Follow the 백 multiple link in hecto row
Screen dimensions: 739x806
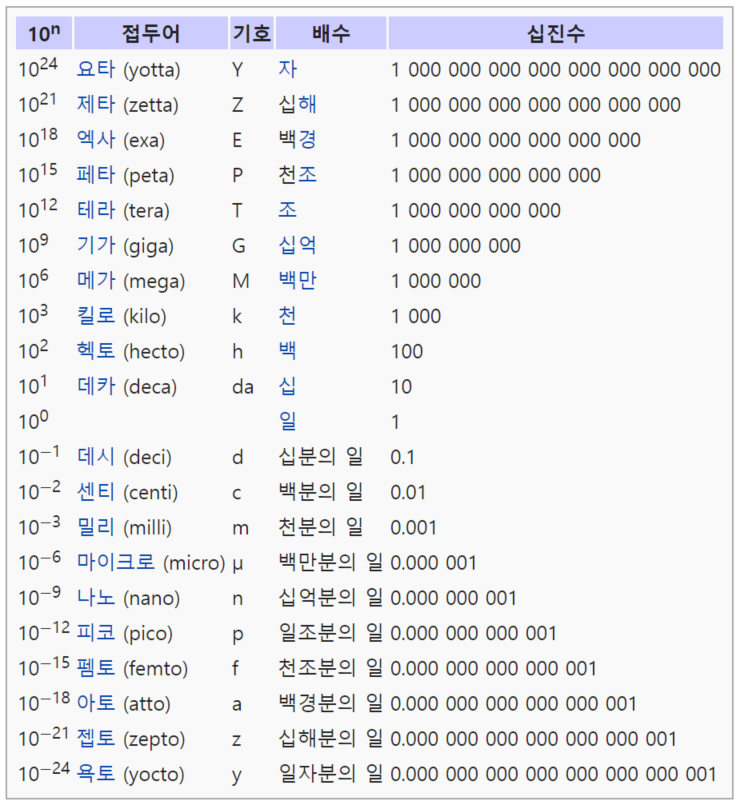click(287, 351)
